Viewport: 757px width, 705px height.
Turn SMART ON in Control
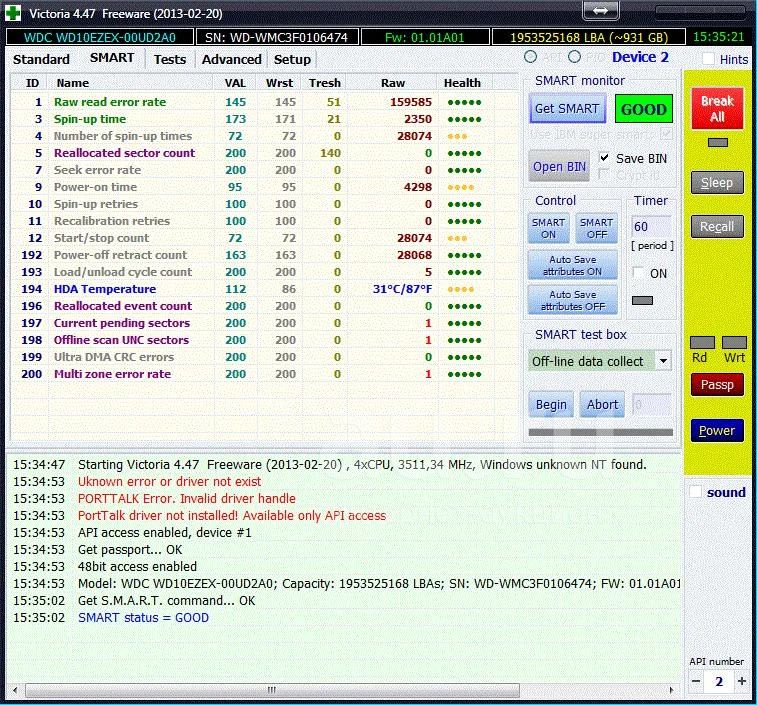(548, 228)
